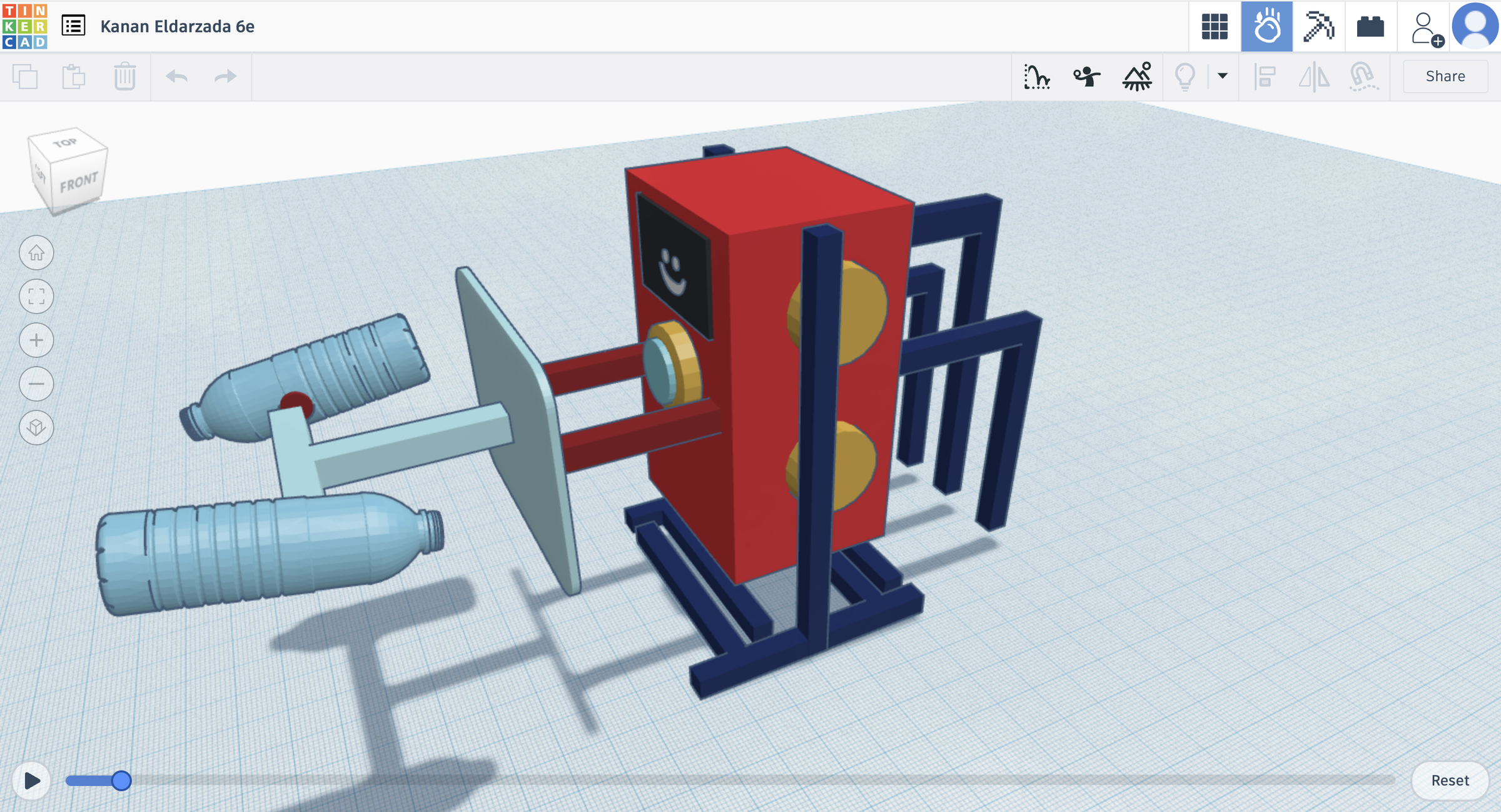1501x812 pixels.
Task: Activate the Magnet connection tool
Action: 1363,76
